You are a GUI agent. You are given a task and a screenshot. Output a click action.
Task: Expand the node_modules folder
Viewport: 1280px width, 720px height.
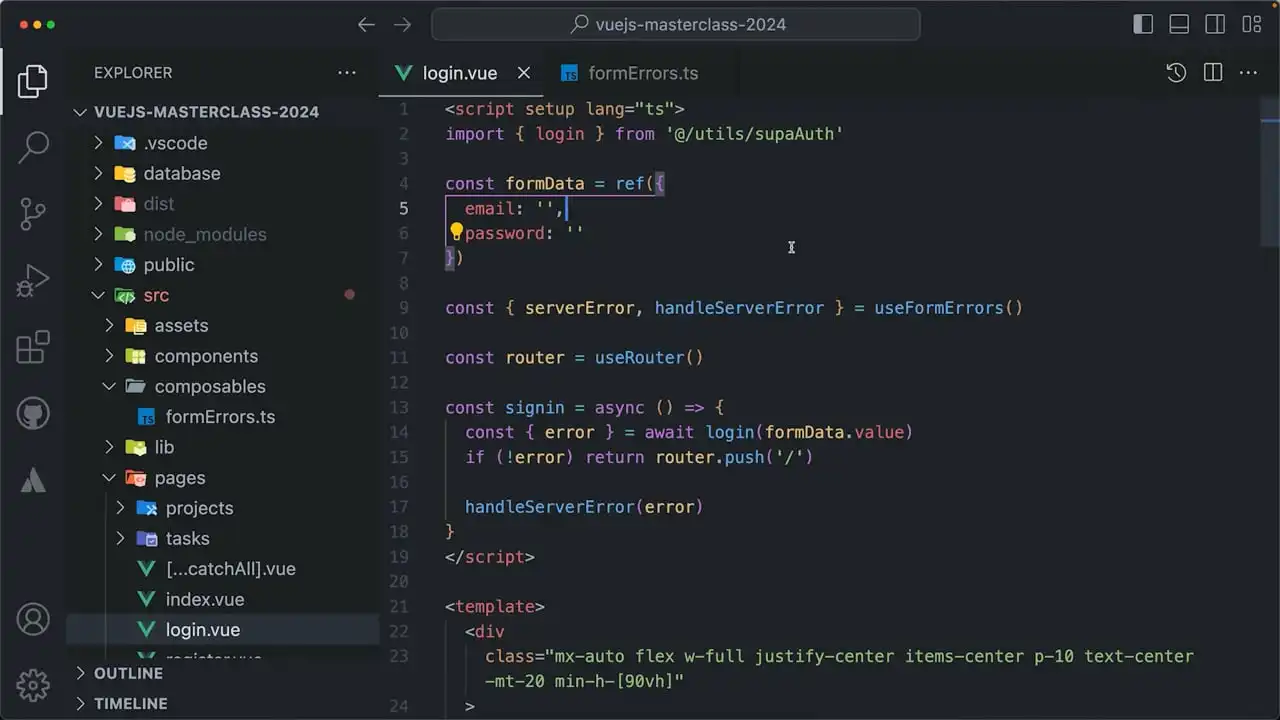tap(98, 234)
